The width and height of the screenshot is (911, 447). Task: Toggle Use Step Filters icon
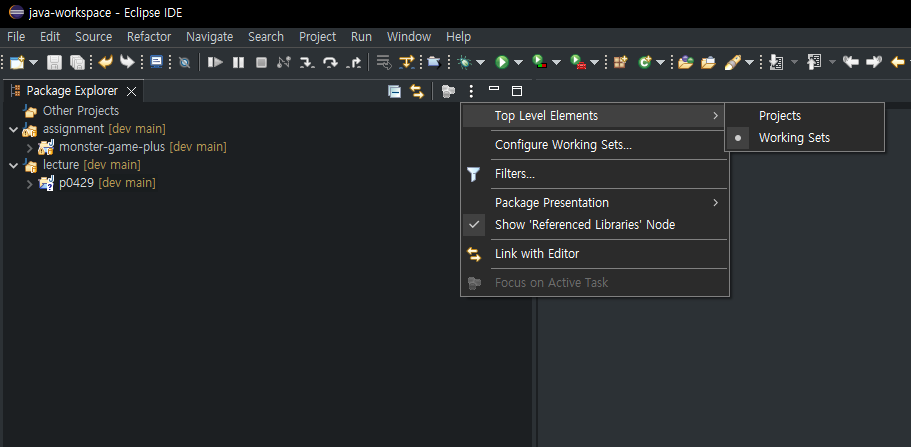click(x=406, y=62)
